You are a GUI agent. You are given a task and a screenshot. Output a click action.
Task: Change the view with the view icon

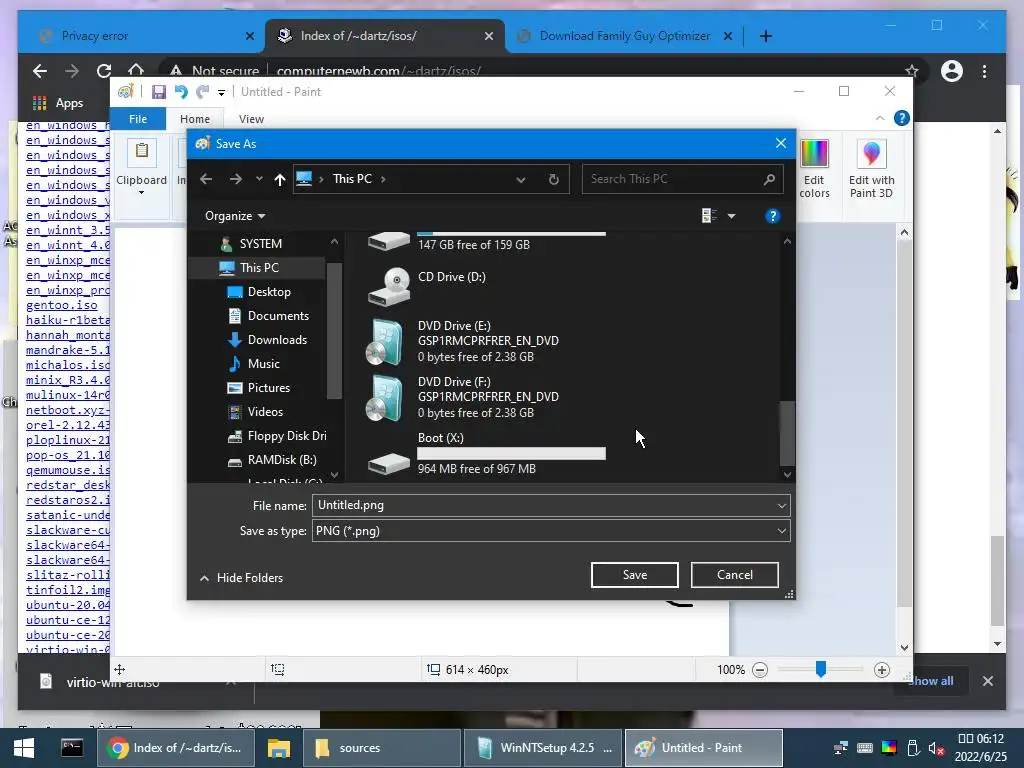click(x=709, y=216)
